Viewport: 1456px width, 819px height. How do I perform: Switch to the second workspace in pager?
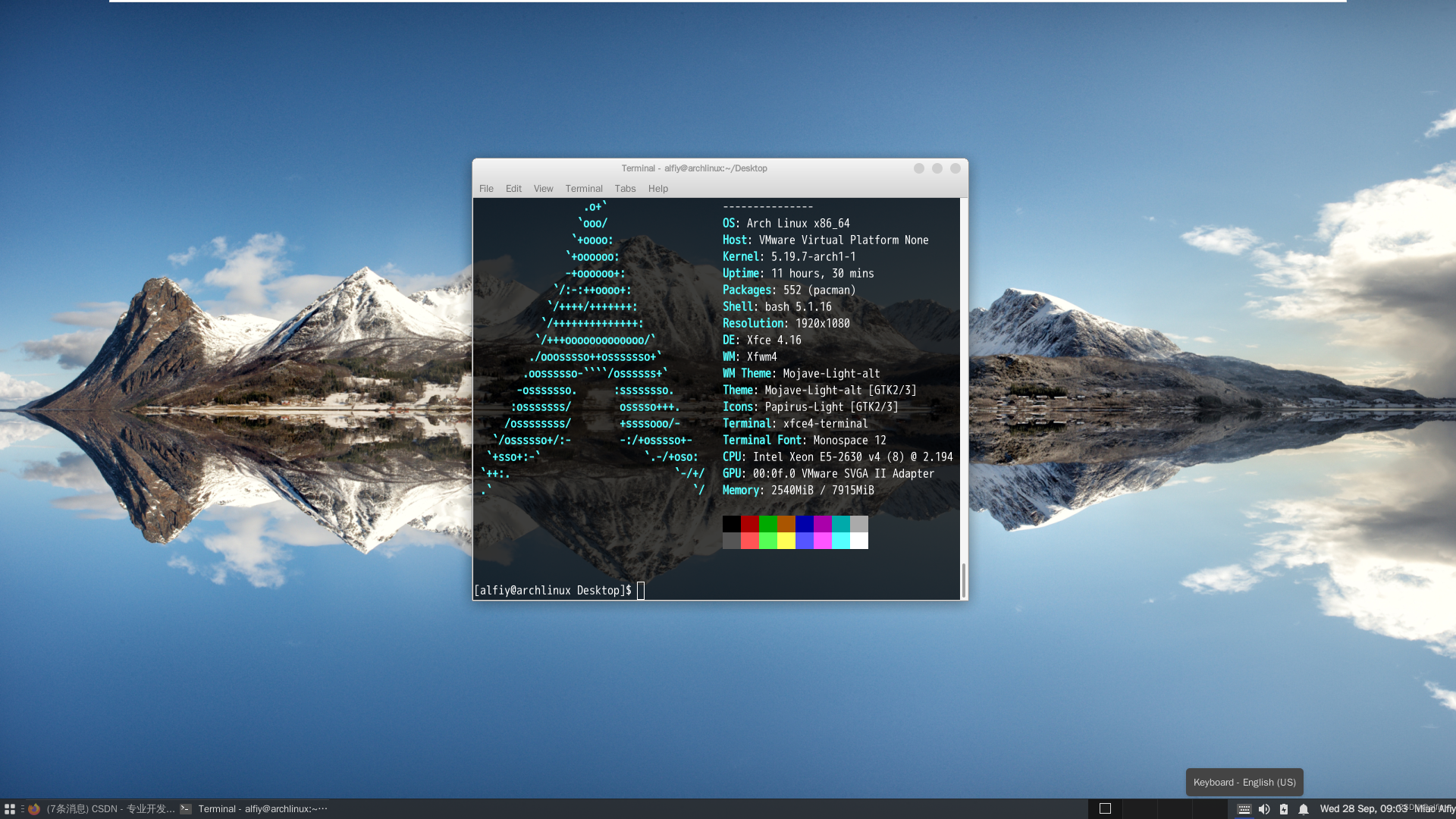[1141, 809]
